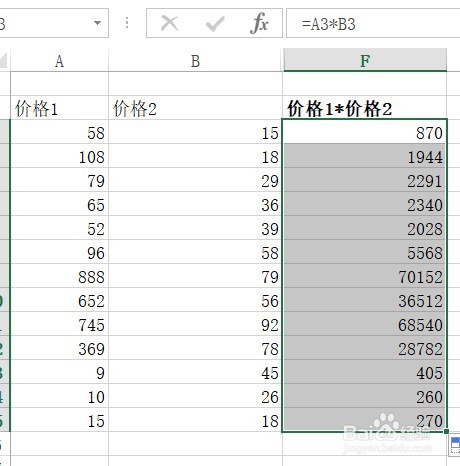
Task: Open the Insert Function fx dialog
Action: point(259,23)
